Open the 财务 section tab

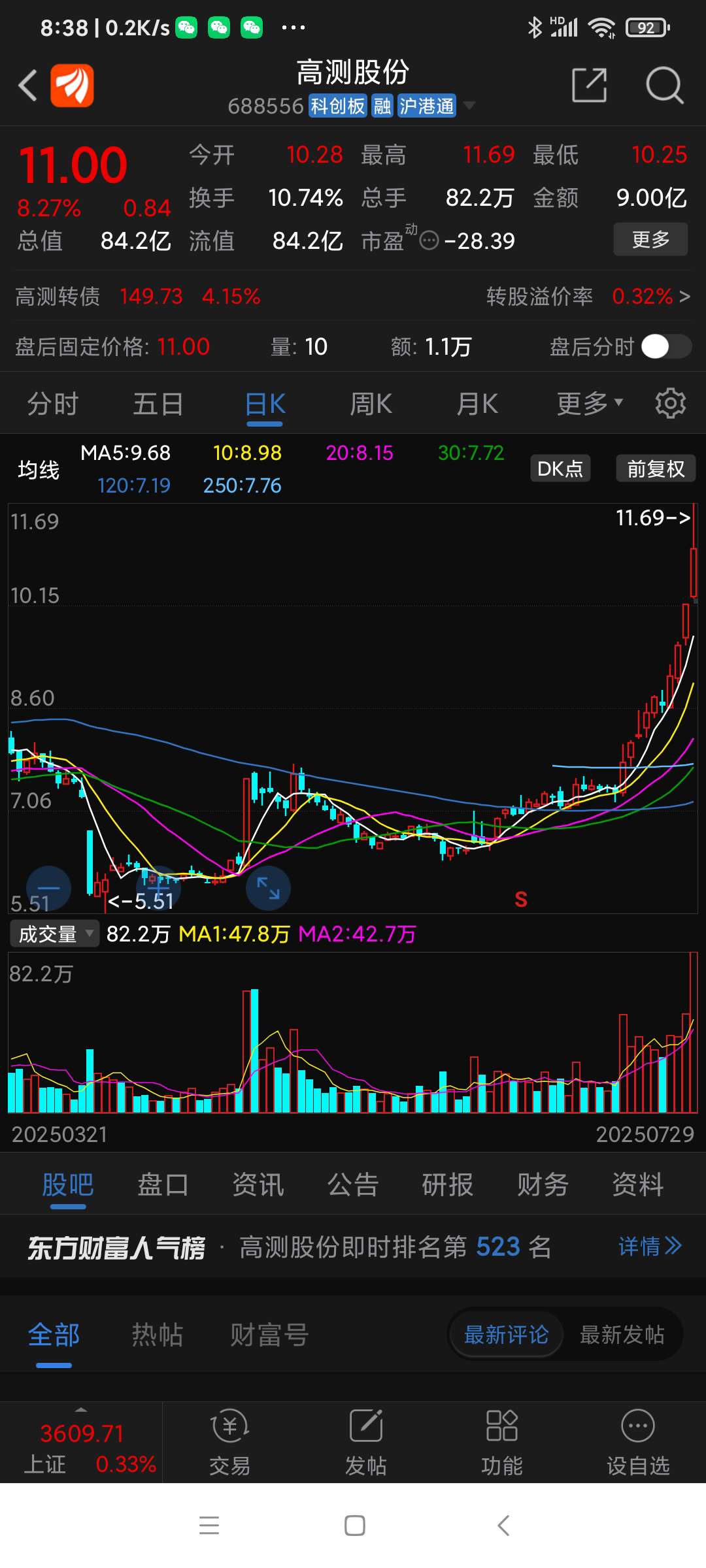click(x=543, y=1184)
